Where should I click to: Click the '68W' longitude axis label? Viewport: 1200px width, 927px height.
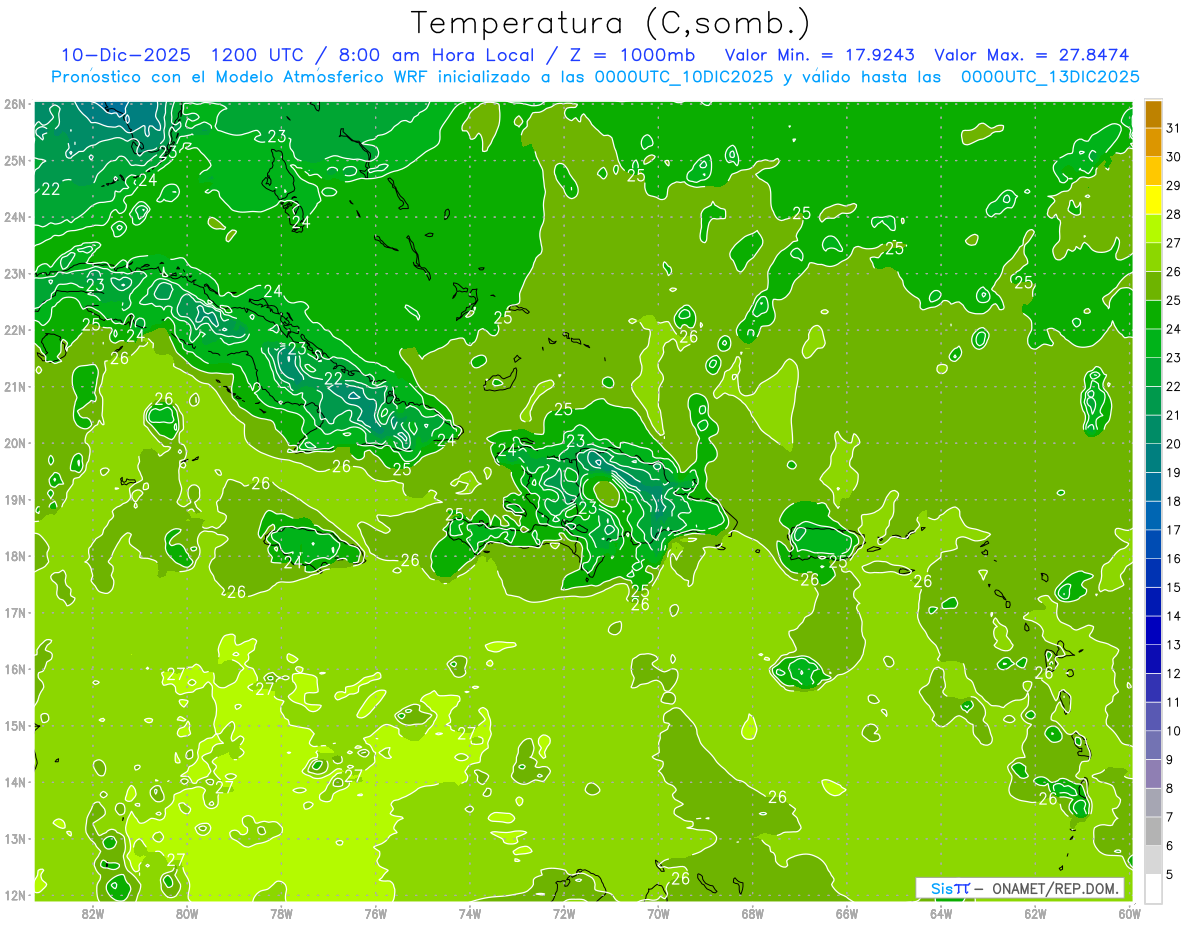pos(752,913)
